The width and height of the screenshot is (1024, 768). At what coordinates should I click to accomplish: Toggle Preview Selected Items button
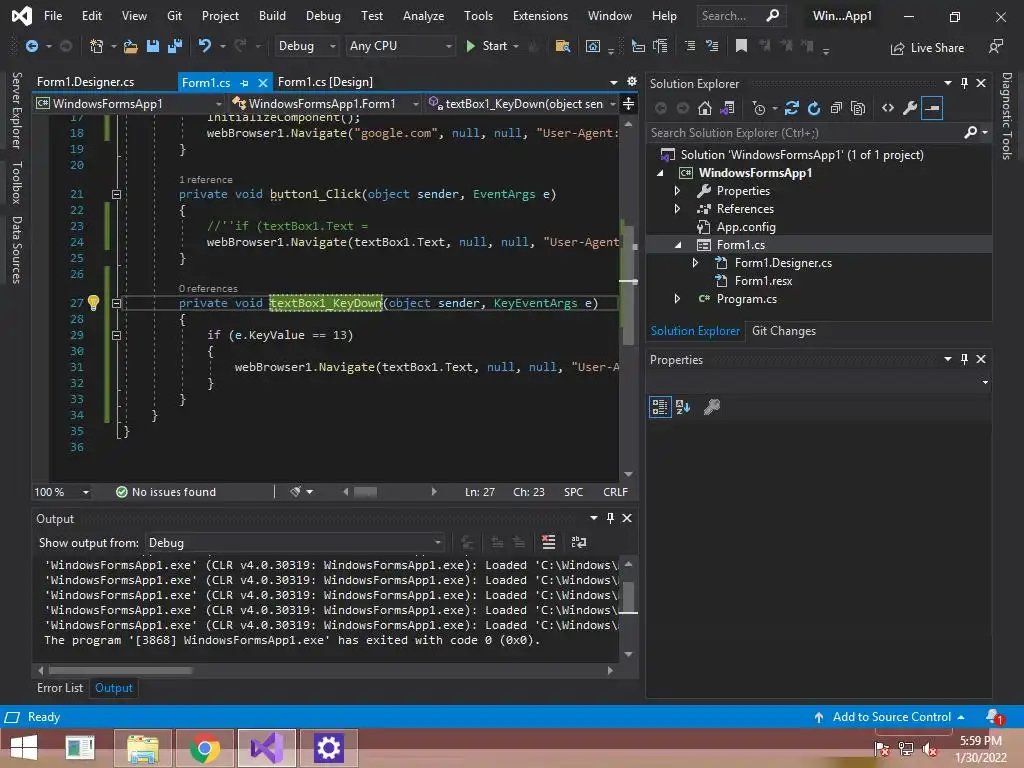point(932,108)
